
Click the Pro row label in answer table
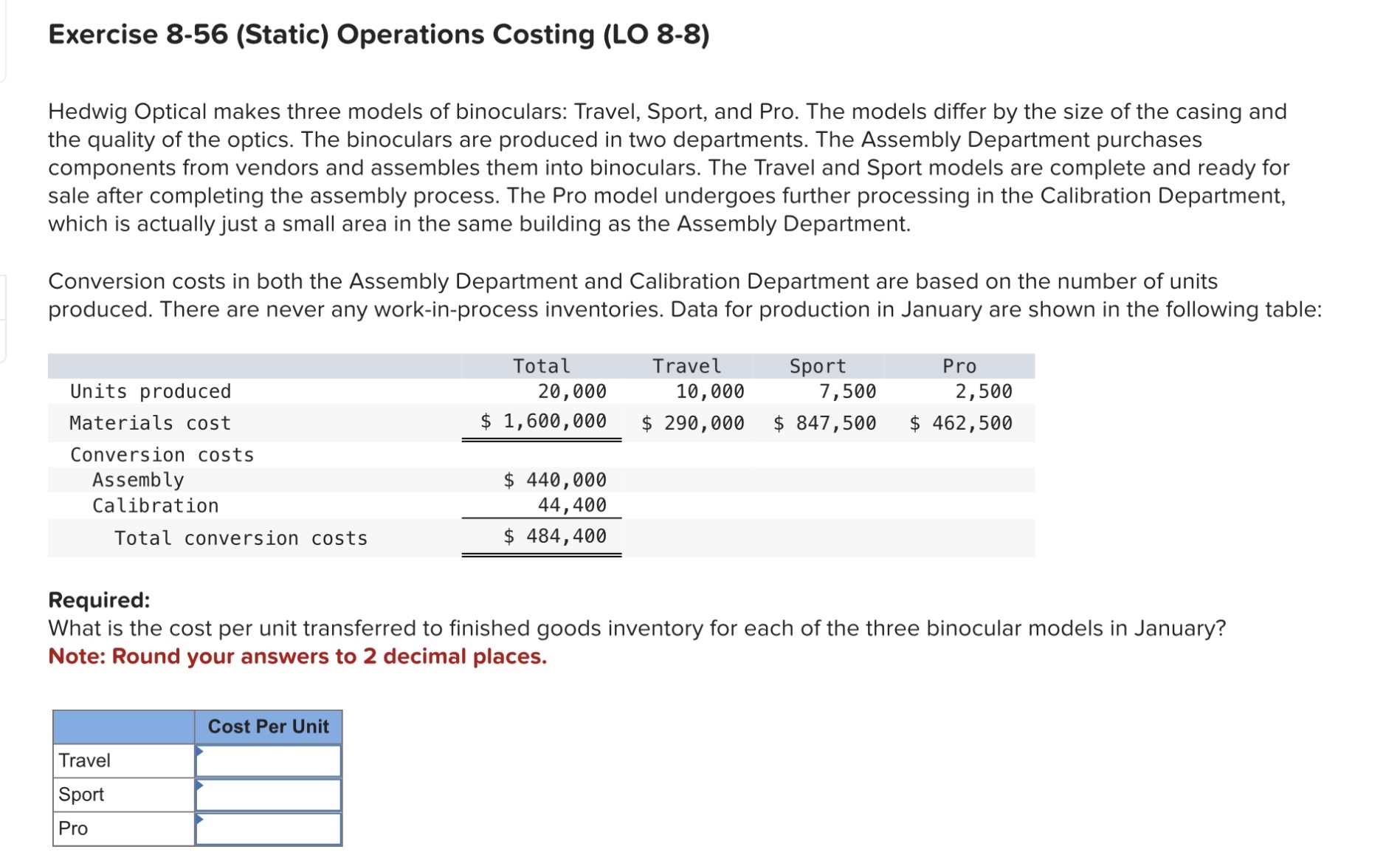click(74, 828)
